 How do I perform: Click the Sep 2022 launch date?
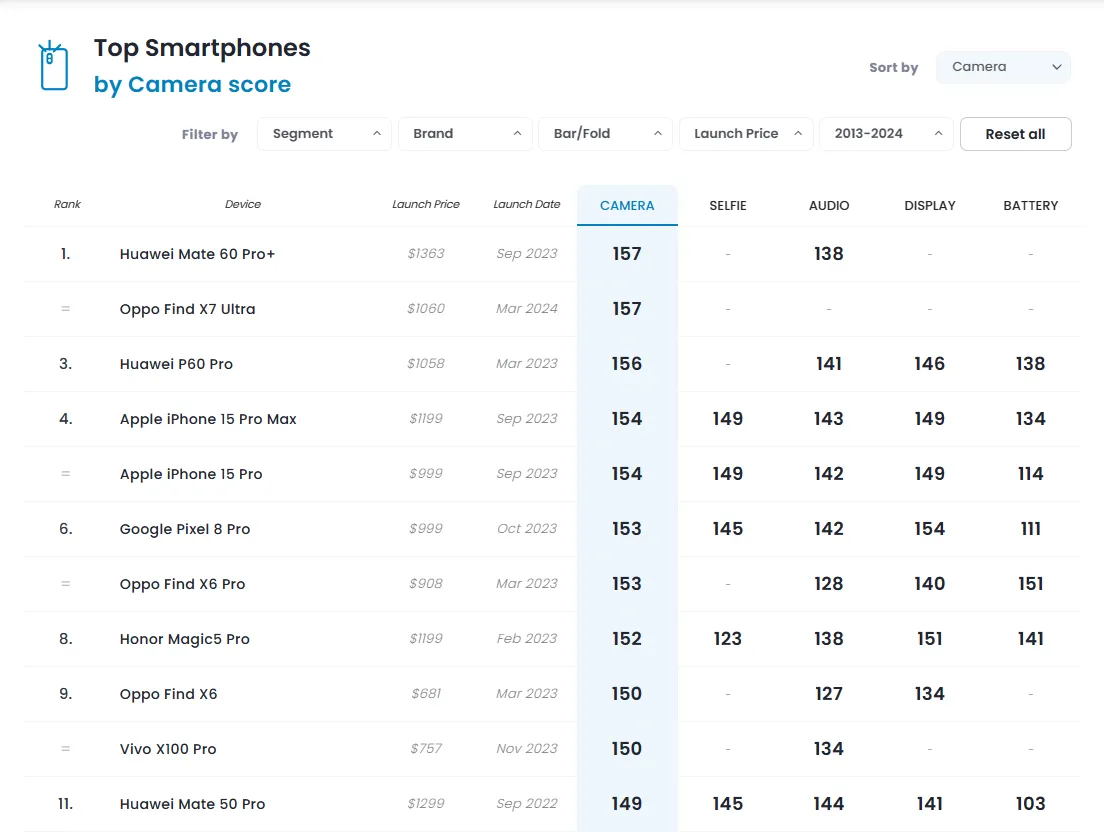[x=527, y=803]
